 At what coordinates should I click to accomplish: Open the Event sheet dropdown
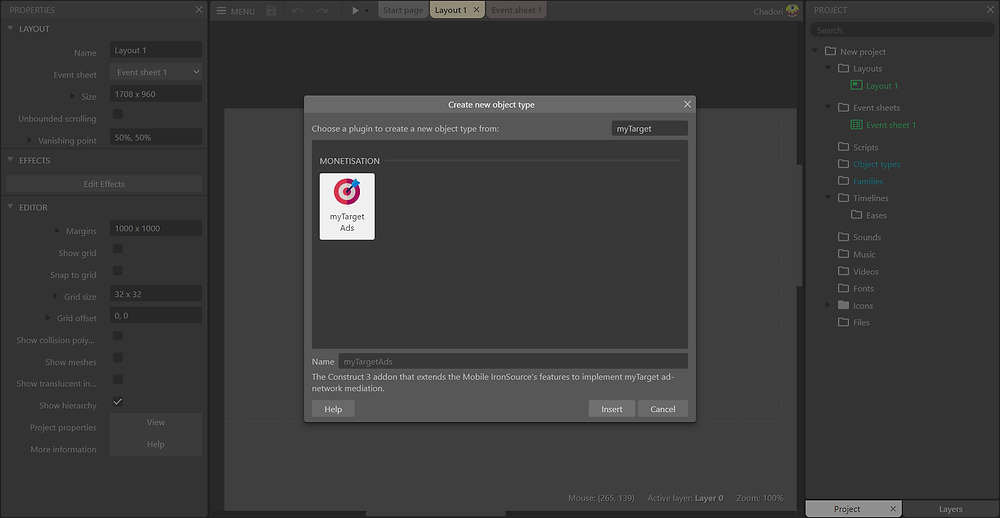click(156, 72)
